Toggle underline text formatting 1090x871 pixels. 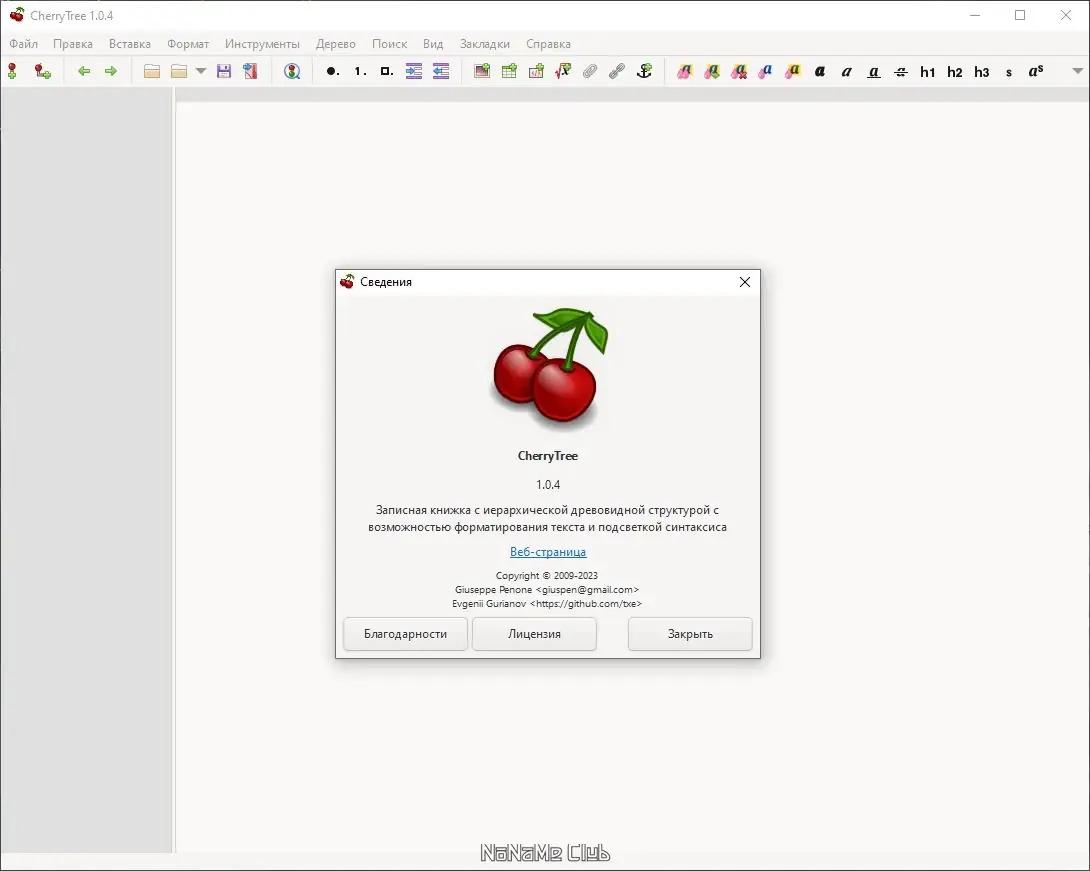click(874, 72)
